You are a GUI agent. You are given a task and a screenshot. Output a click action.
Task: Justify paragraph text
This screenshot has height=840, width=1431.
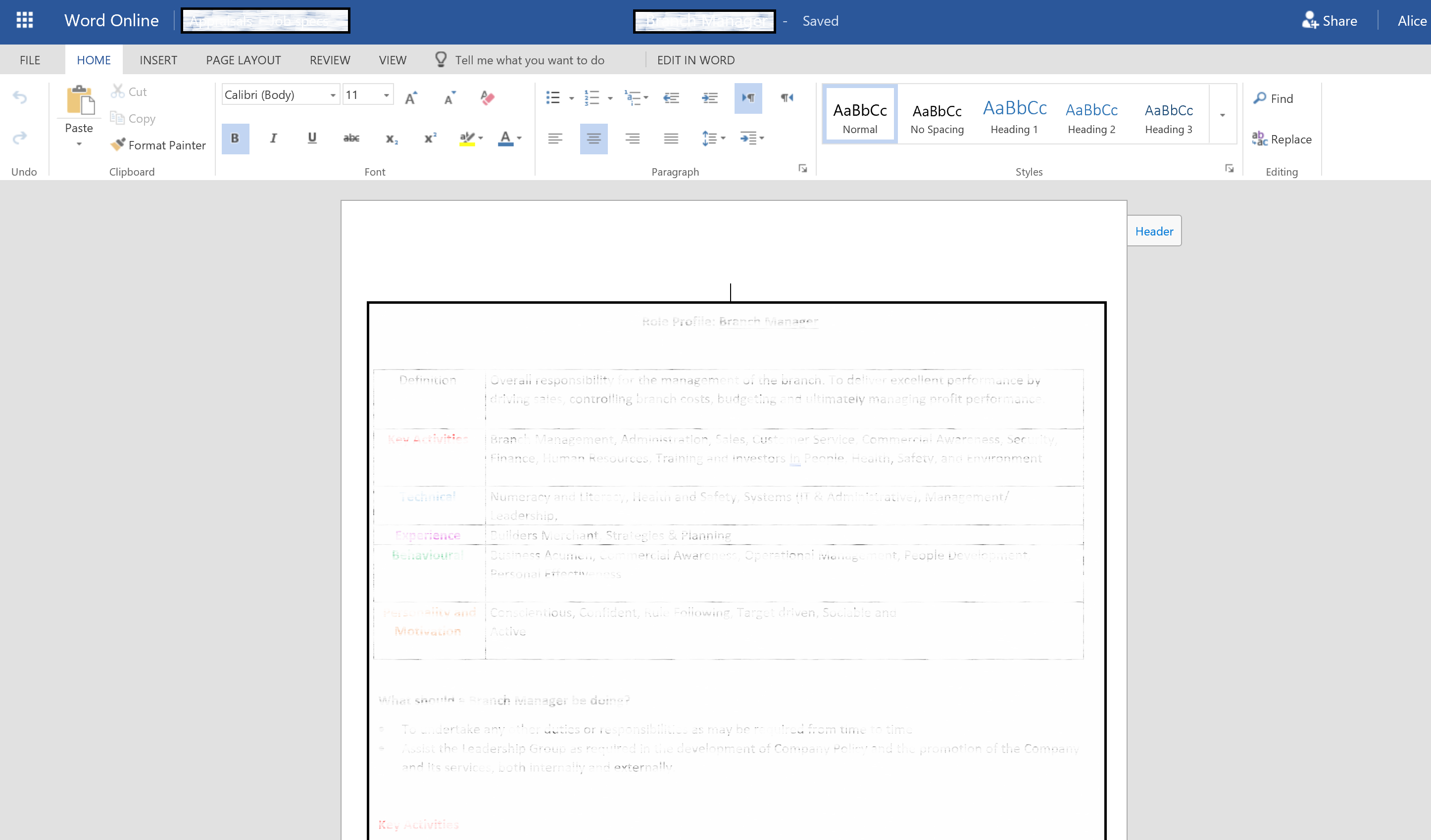tap(671, 139)
